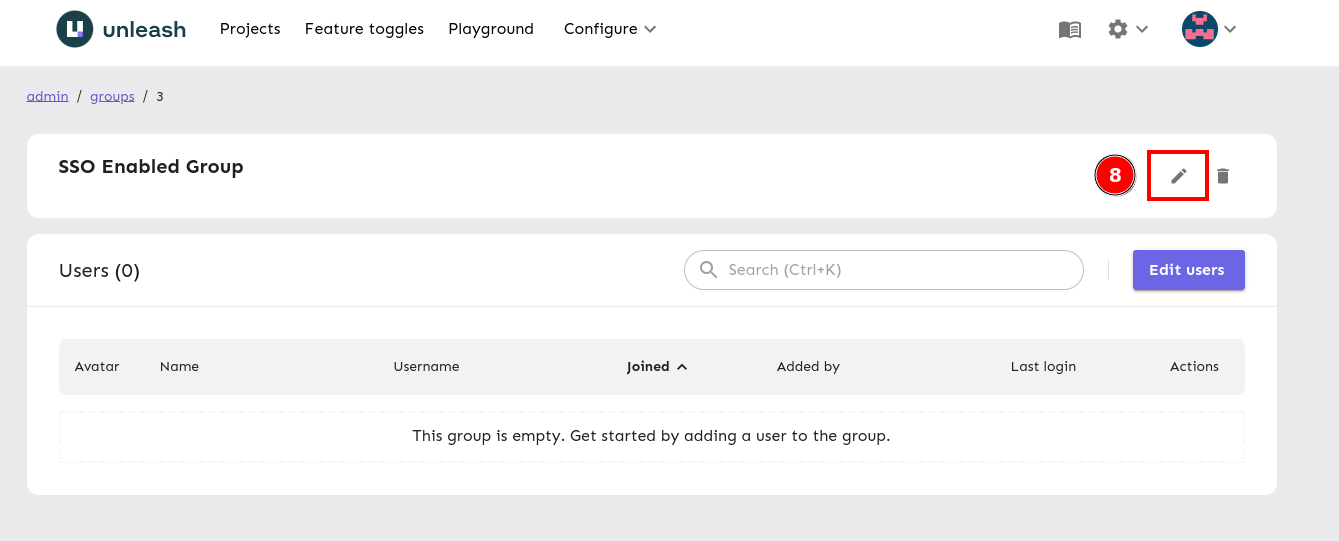Sort table by Last login column

(x=1043, y=367)
